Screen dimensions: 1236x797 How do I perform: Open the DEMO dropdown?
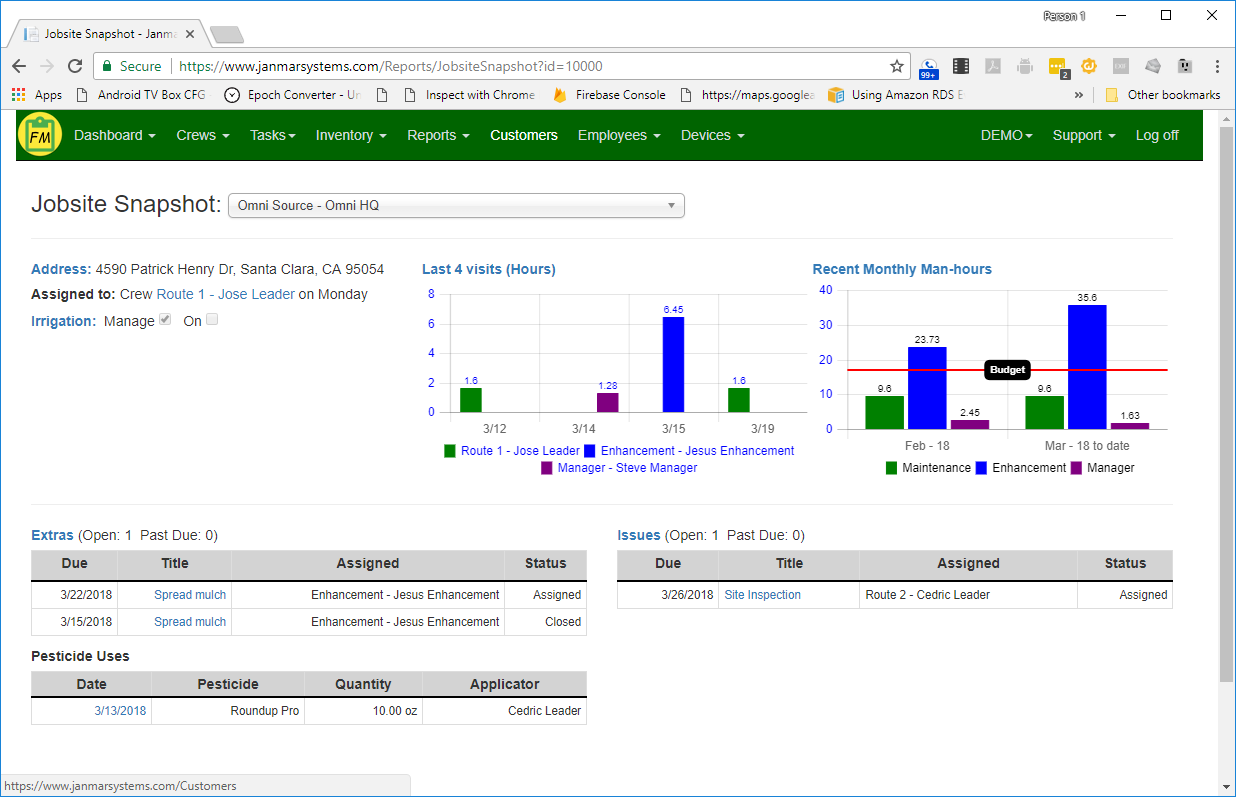pos(1006,134)
